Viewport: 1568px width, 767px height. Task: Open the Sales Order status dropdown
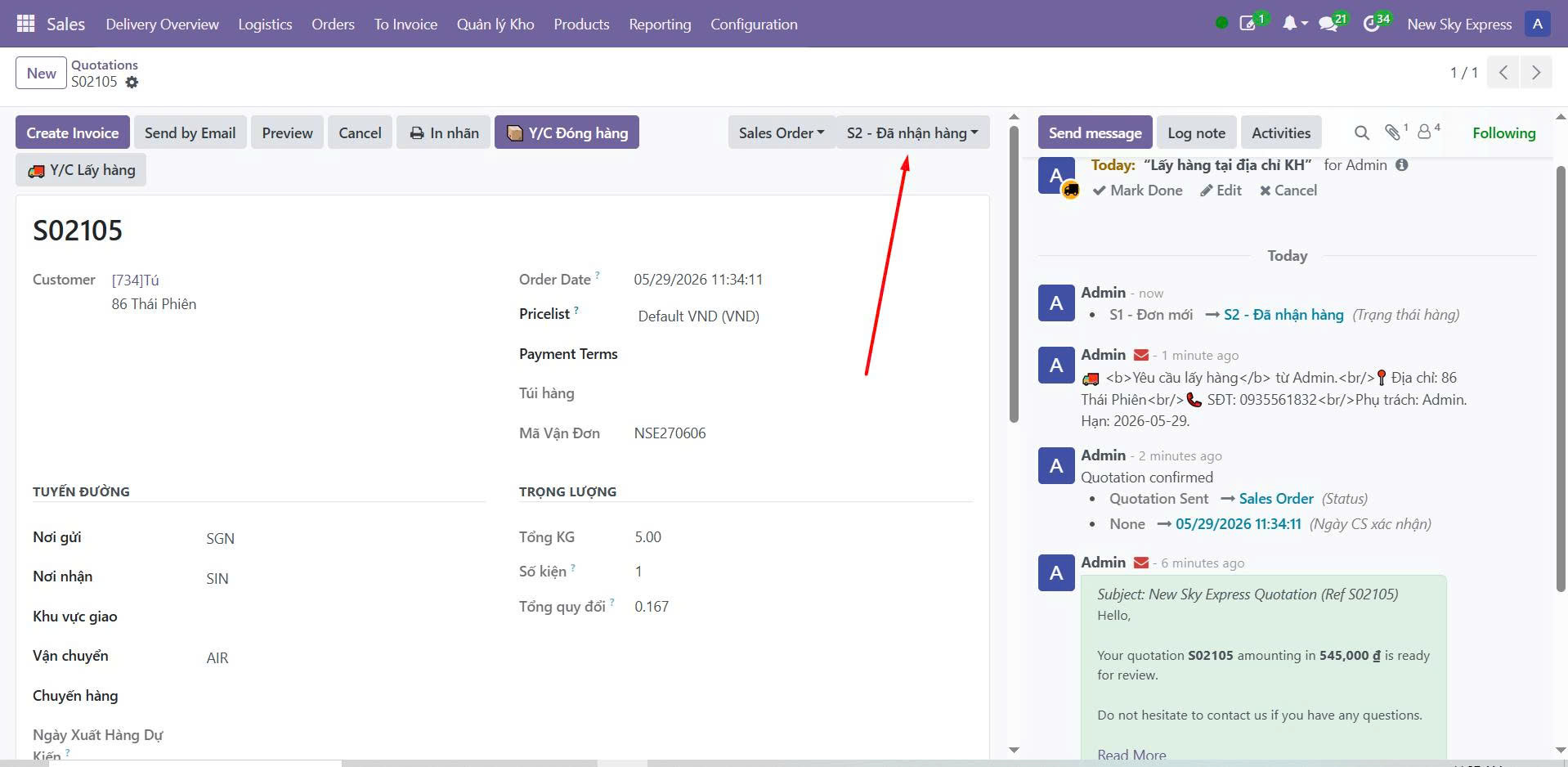click(x=782, y=132)
